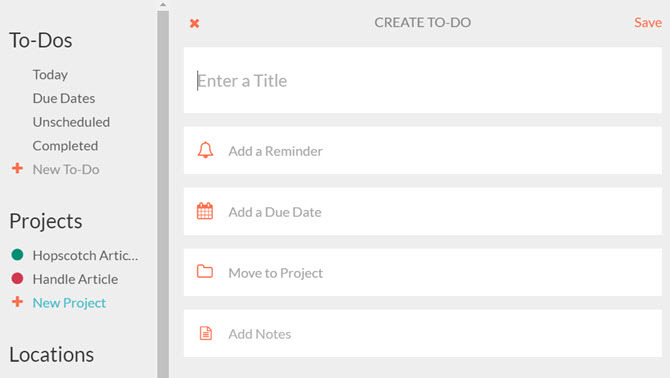Open the Today to-do list
Viewport: 670px width, 378px height.
coord(50,75)
